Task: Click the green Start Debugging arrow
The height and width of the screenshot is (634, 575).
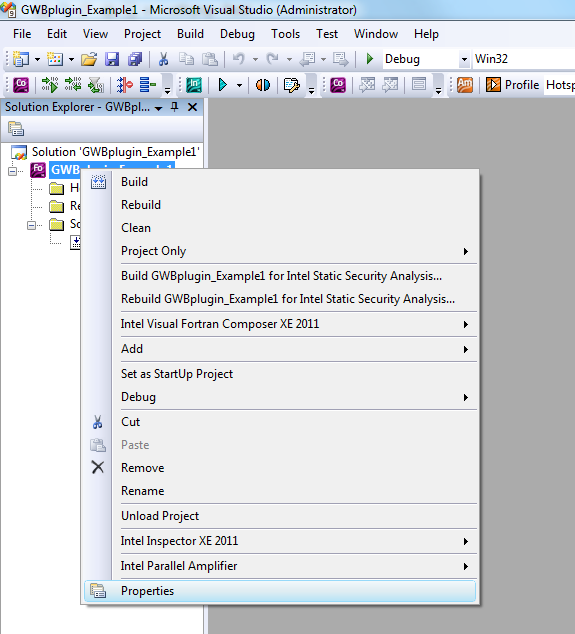Action: [370, 59]
